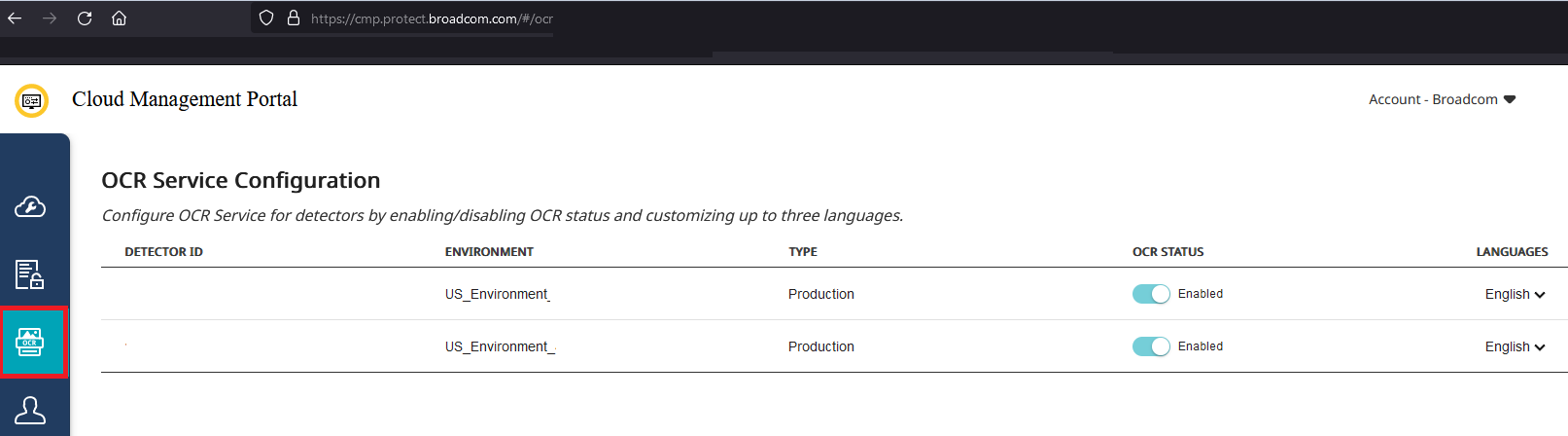Click the browser forward arrow
This screenshot has height=436, width=1568.
point(50,18)
